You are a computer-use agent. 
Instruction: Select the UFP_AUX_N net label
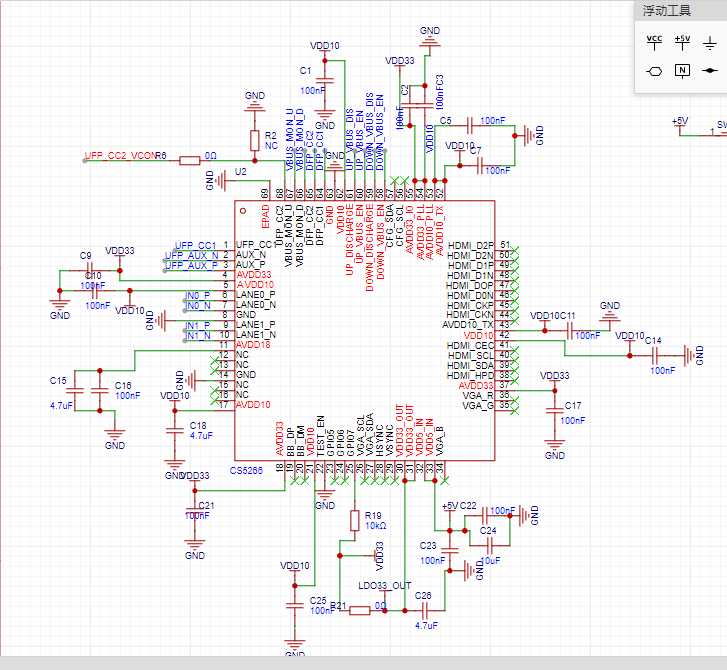click(x=191, y=255)
